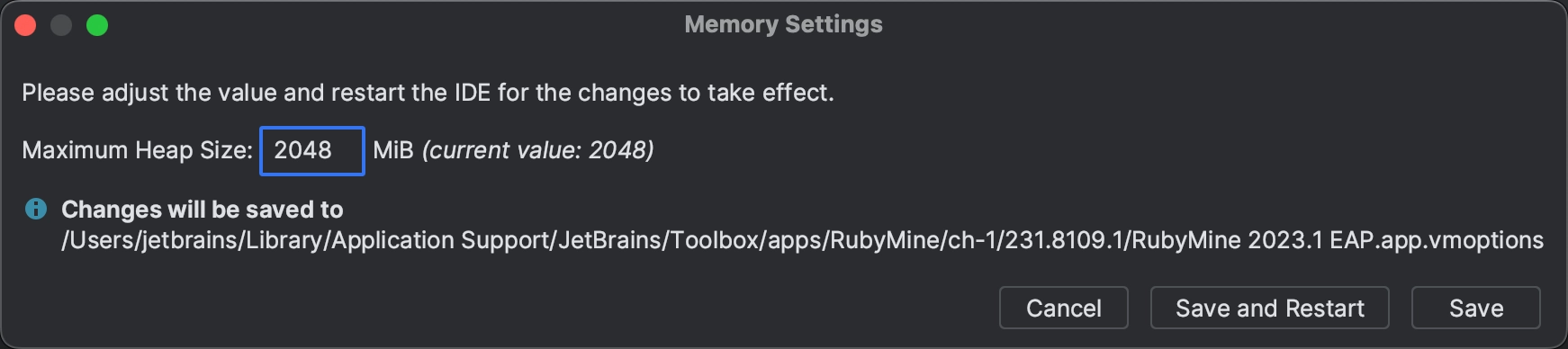Click the restart IDE instruction sentence
The height and width of the screenshot is (349, 1568).
pos(428,93)
